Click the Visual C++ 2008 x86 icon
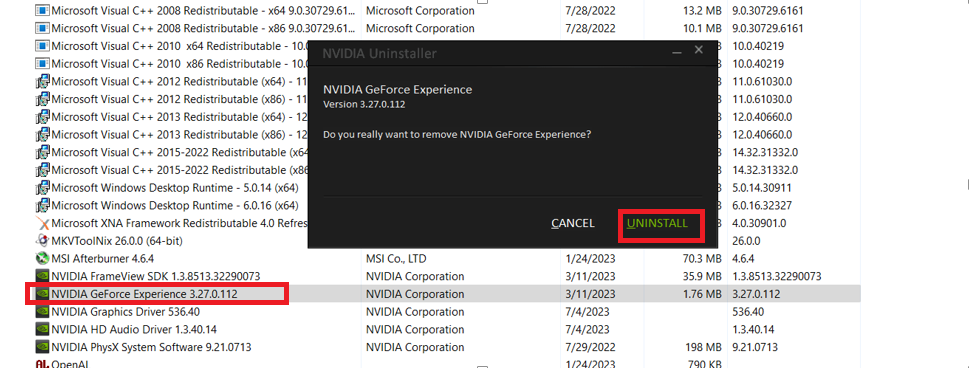This screenshot has width=969, height=368. click(x=43, y=28)
